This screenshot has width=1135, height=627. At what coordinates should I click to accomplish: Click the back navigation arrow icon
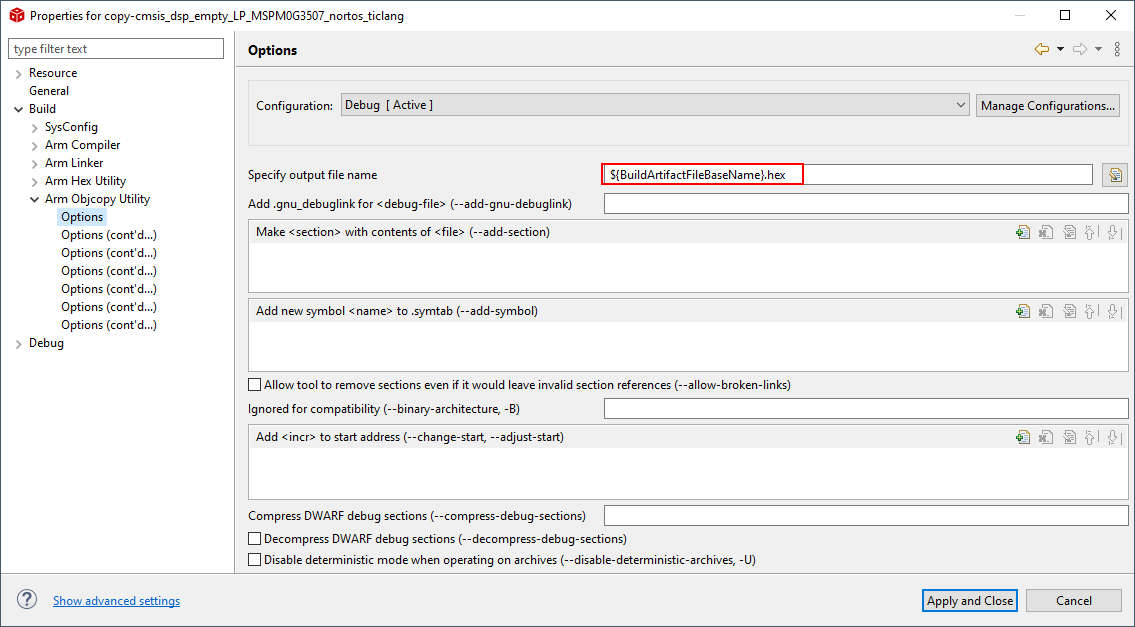(1042, 50)
